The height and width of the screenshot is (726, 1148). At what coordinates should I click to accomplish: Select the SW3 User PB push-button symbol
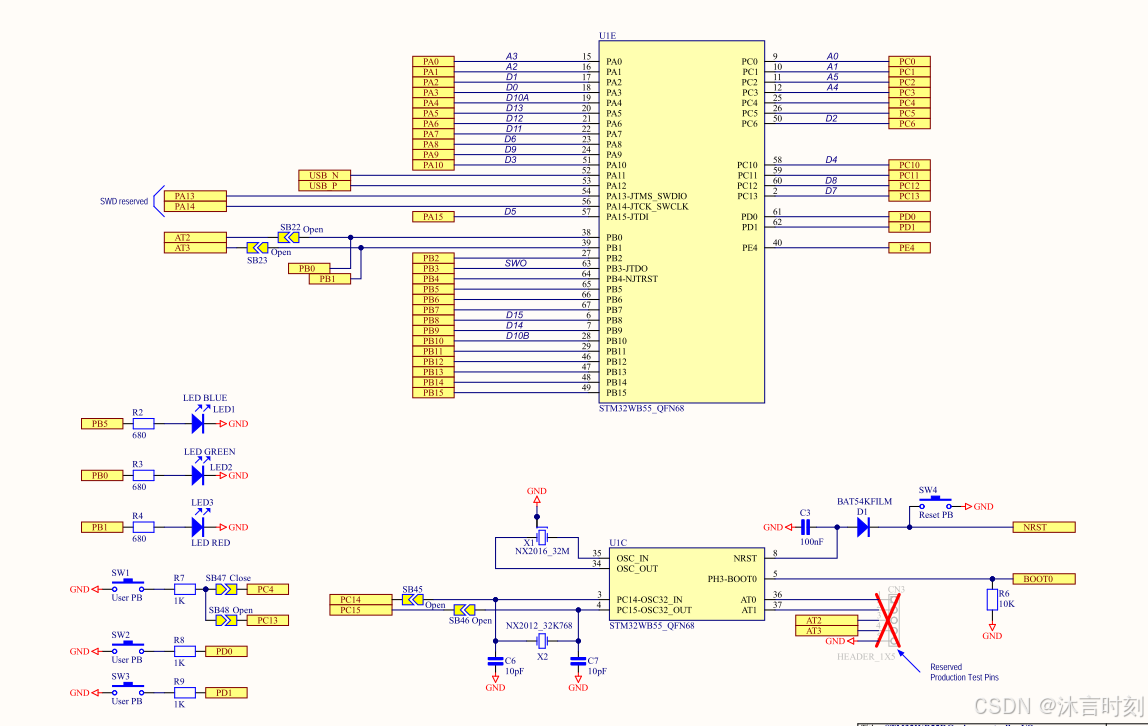pos(127,689)
